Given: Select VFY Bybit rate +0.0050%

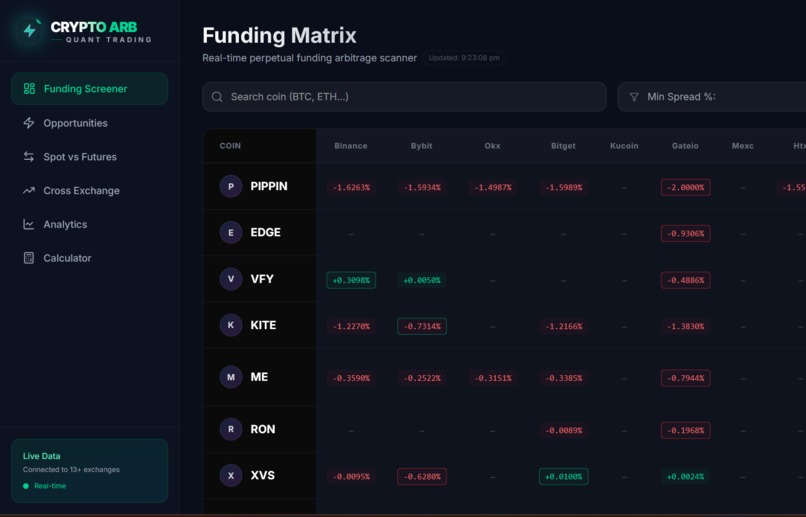Looking at the screenshot, I should [x=422, y=280].
